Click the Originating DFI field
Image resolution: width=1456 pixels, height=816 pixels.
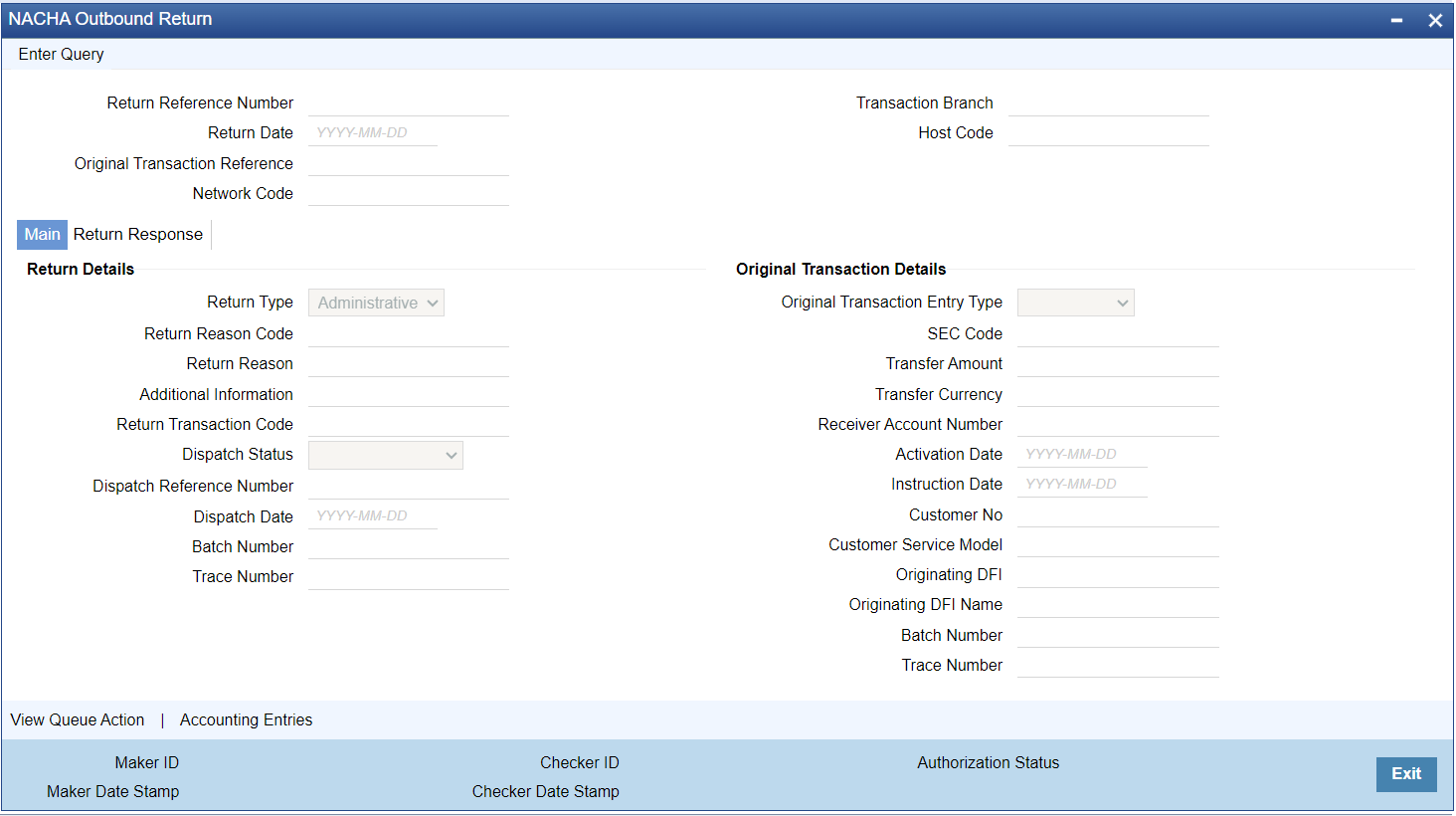[x=1118, y=575]
